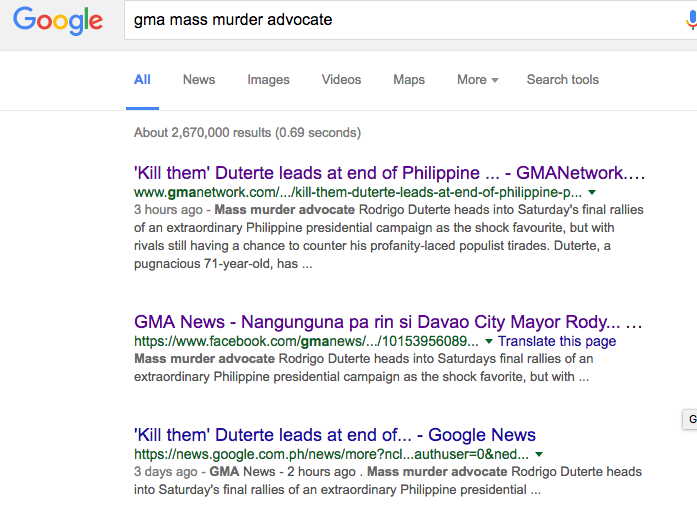This screenshot has height=527, width=697.
Task: Expand the More dropdown menu
Action: (477, 80)
